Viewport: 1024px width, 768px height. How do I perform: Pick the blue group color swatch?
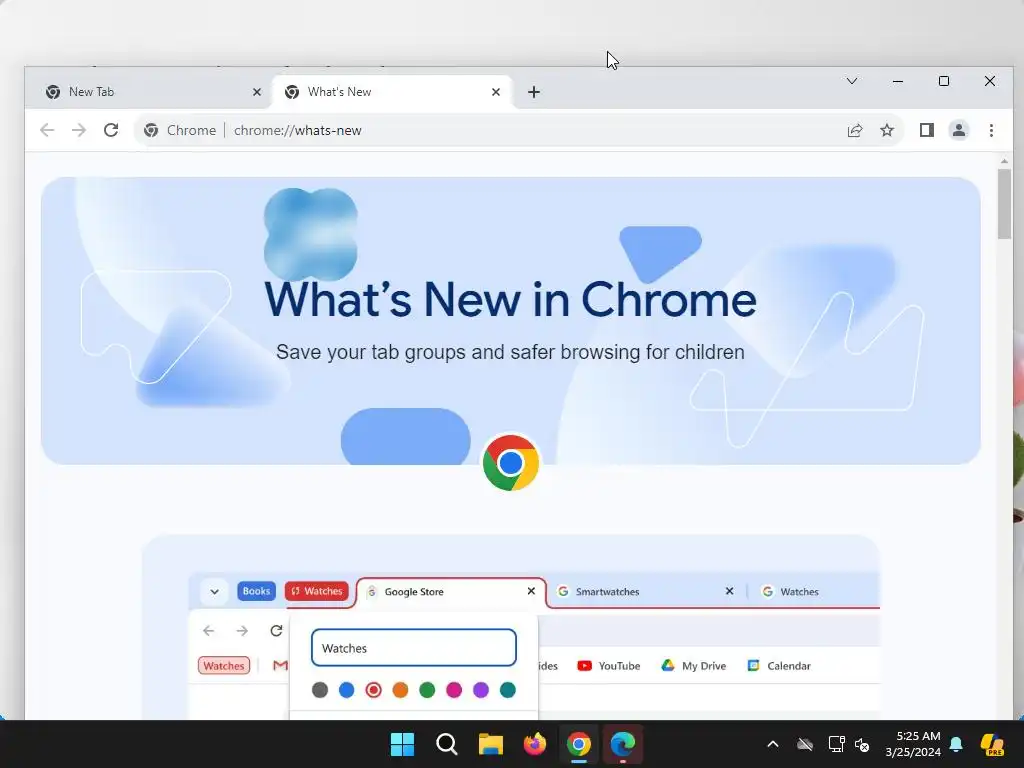pyautogui.click(x=347, y=690)
